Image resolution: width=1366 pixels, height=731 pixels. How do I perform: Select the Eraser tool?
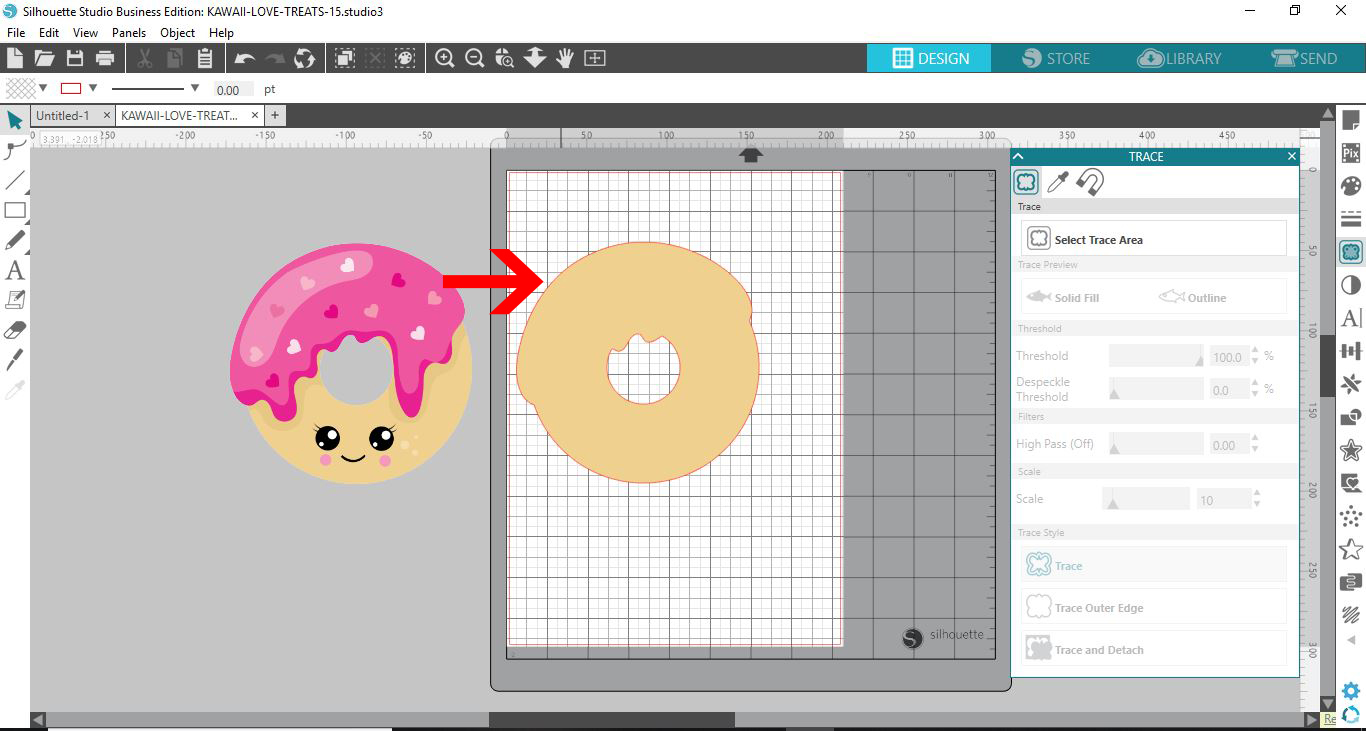[x=15, y=330]
